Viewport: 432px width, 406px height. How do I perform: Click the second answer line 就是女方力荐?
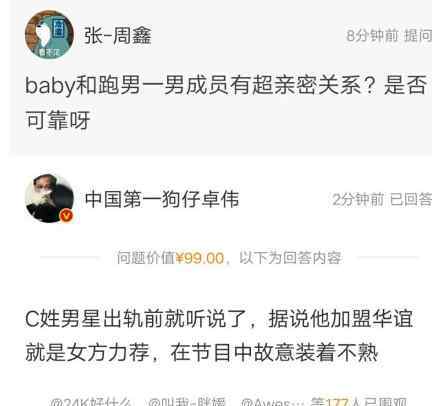point(201,352)
